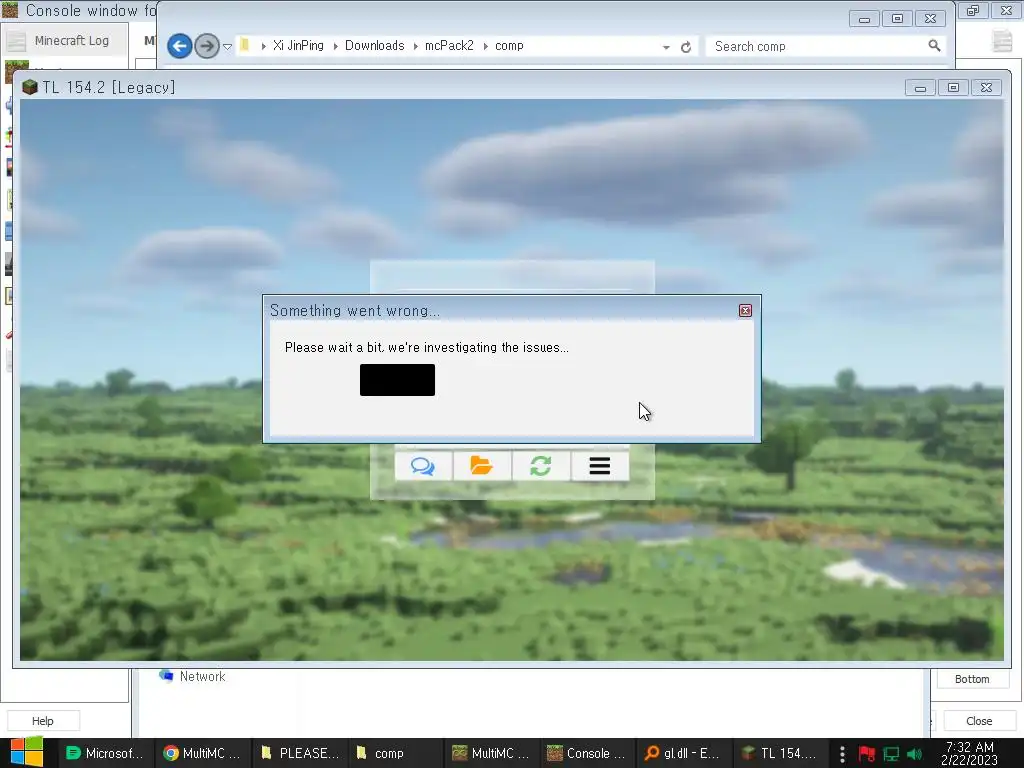Switch to PLEASE... folder taskbar item

[299, 753]
